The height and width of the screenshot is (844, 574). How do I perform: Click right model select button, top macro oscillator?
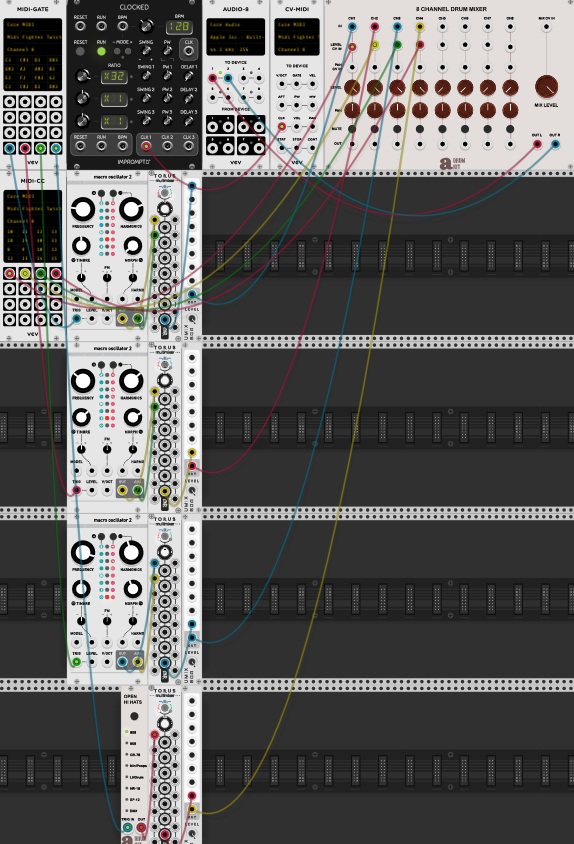point(113,193)
